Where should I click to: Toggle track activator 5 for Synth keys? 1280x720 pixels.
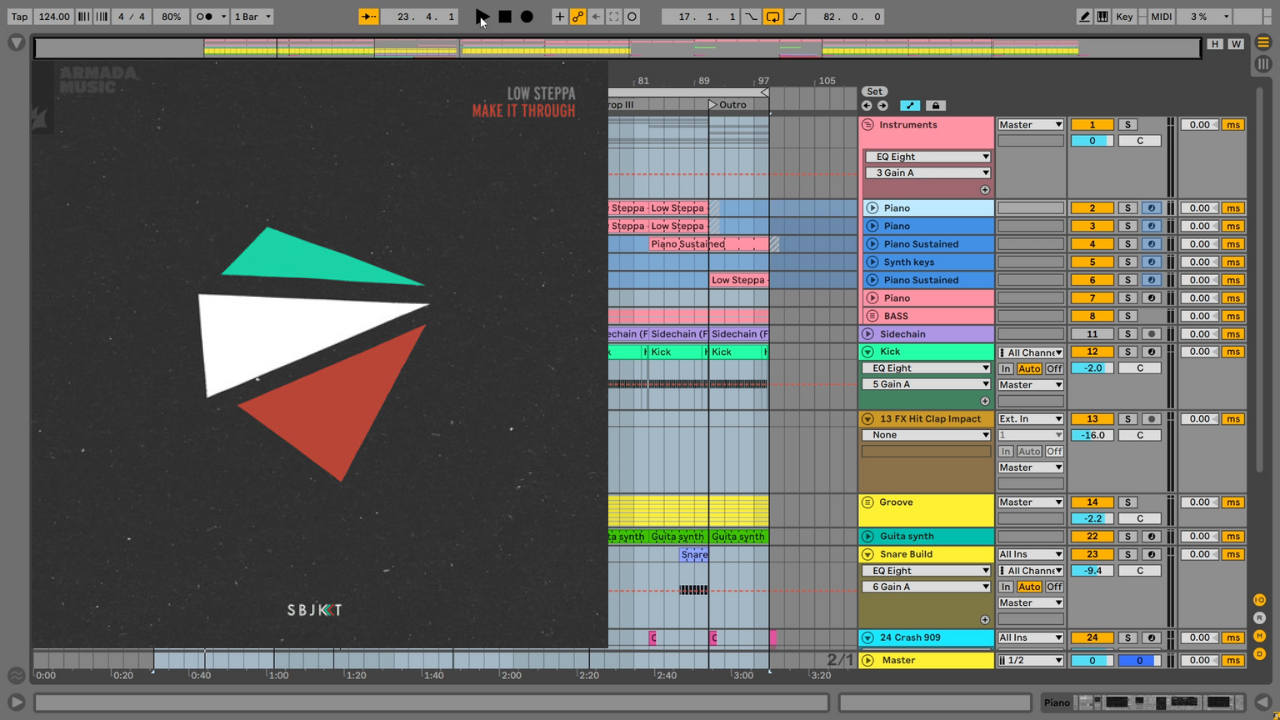click(x=1092, y=262)
